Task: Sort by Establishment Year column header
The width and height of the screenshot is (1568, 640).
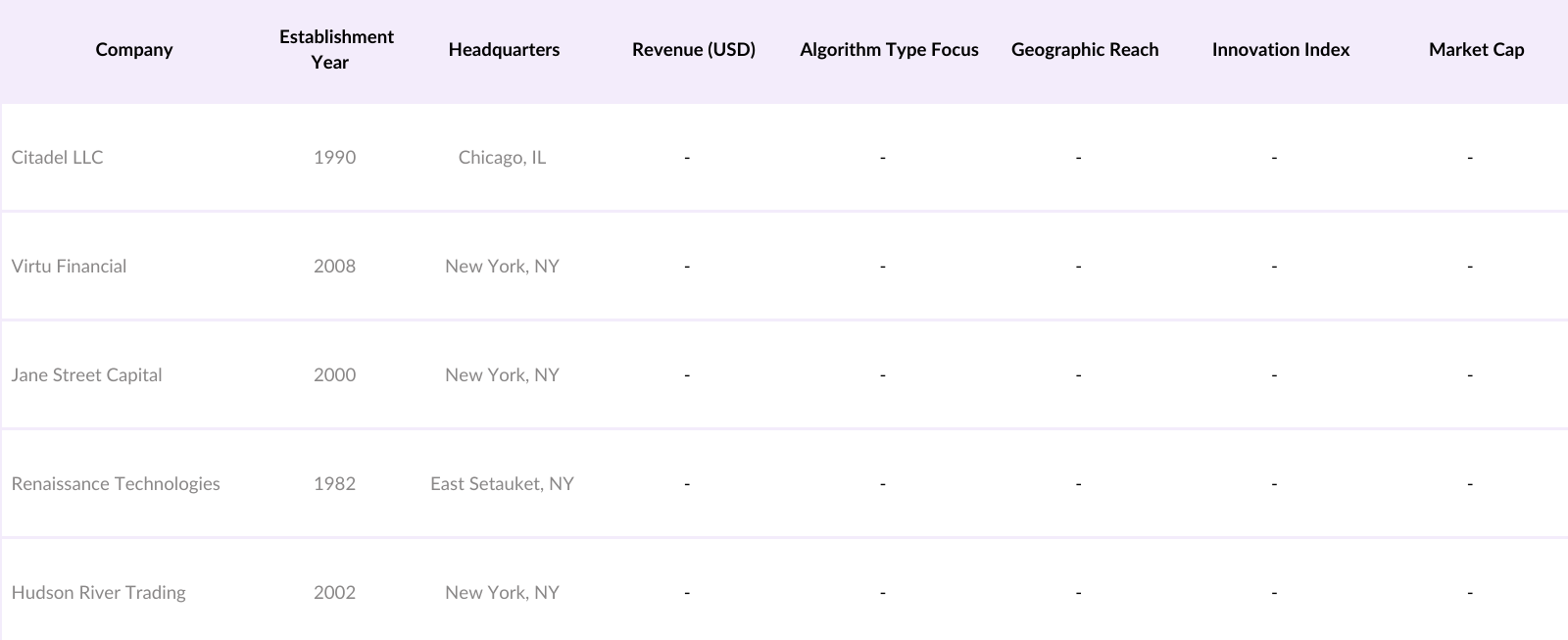Action: tap(336, 50)
